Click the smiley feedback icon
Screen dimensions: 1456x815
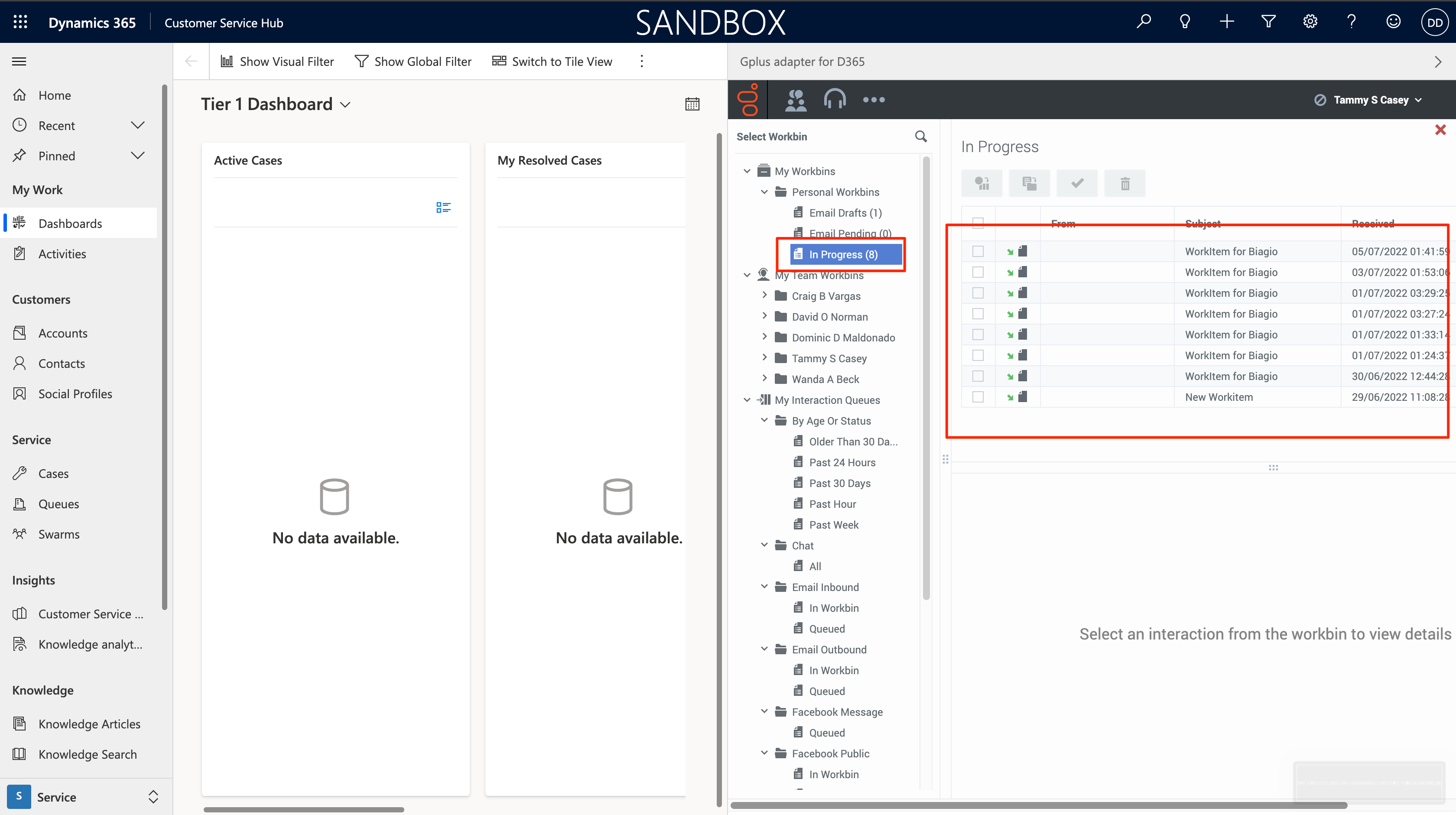click(x=1393, y=22)
